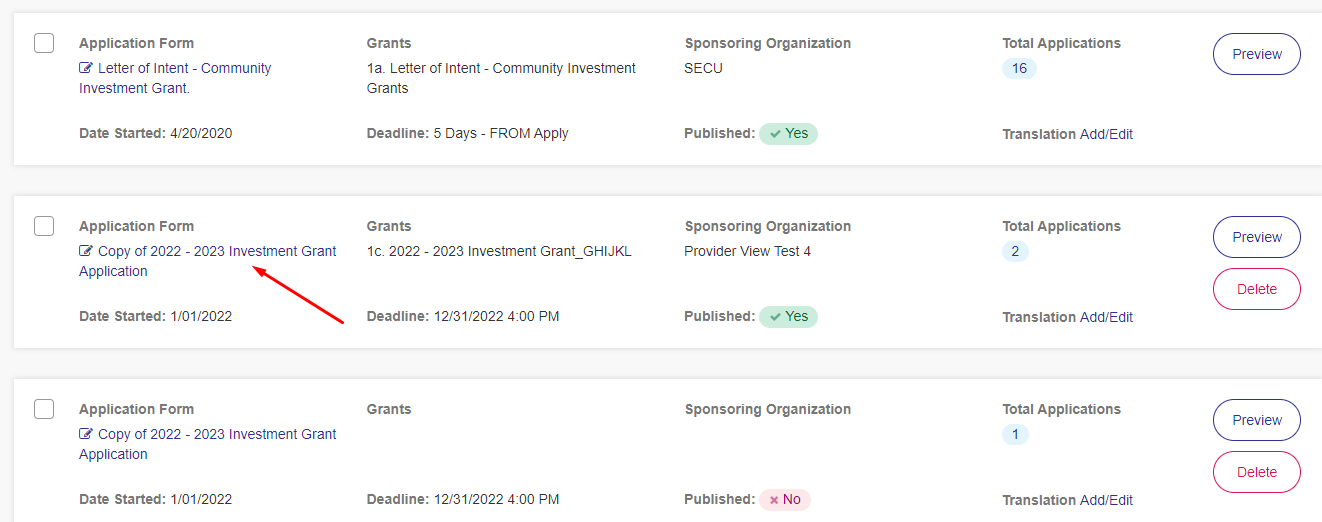
Task: Click Add/Edit translation for SECU form
Action: (1106, 134)
